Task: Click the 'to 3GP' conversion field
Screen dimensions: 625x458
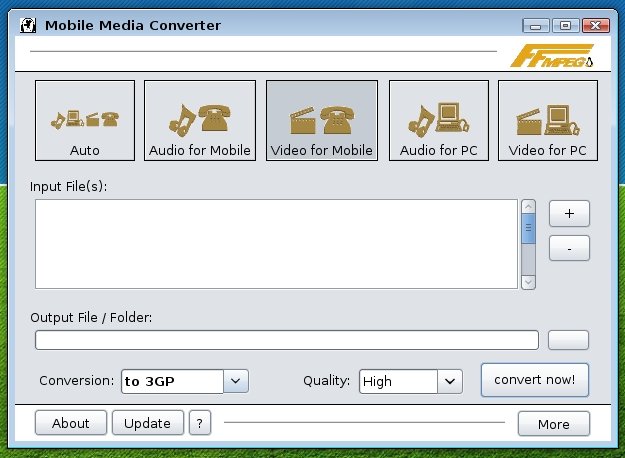Action: [172, 381]
